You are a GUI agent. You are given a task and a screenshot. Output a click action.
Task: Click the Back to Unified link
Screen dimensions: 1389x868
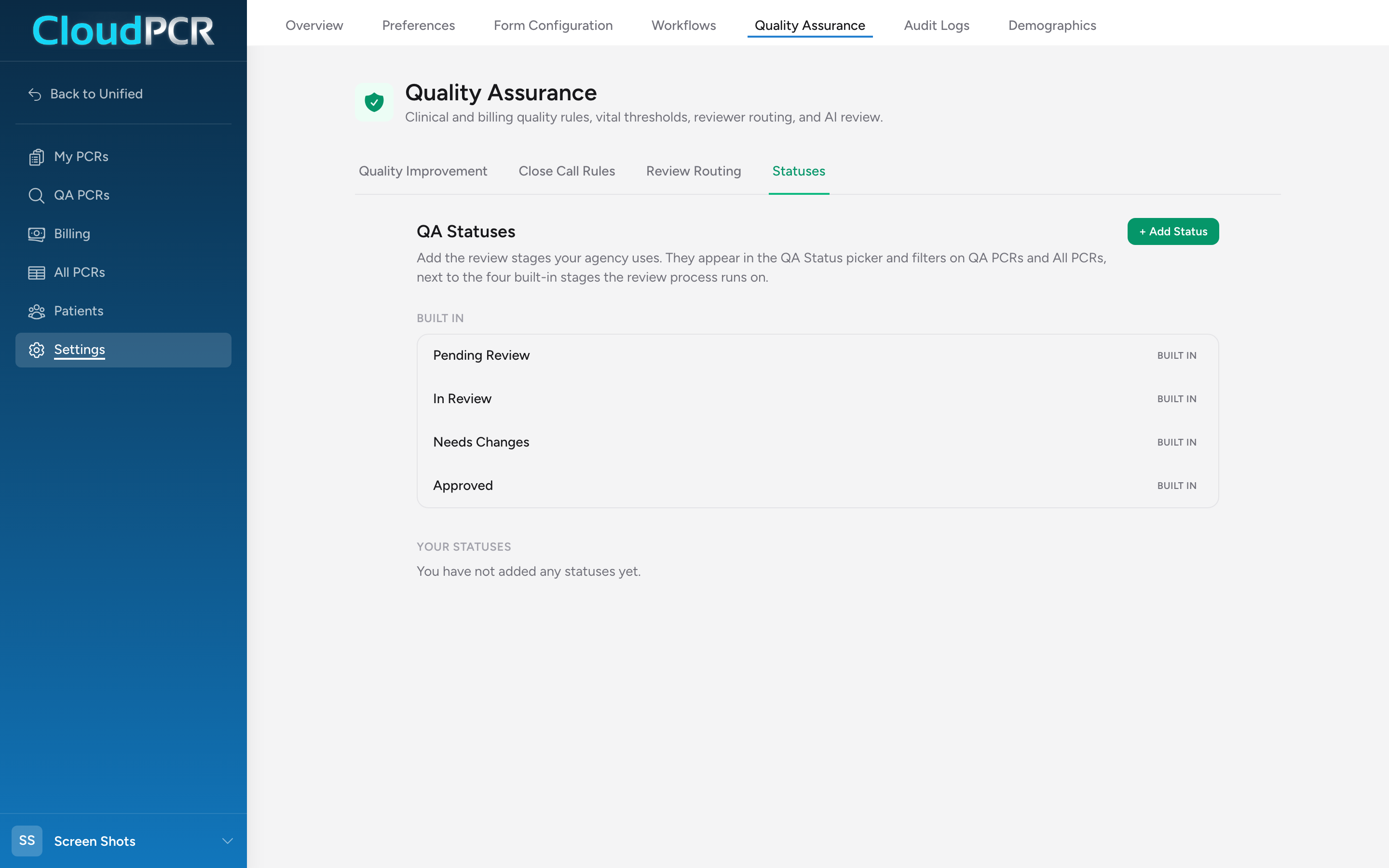[x=96, y=94]
